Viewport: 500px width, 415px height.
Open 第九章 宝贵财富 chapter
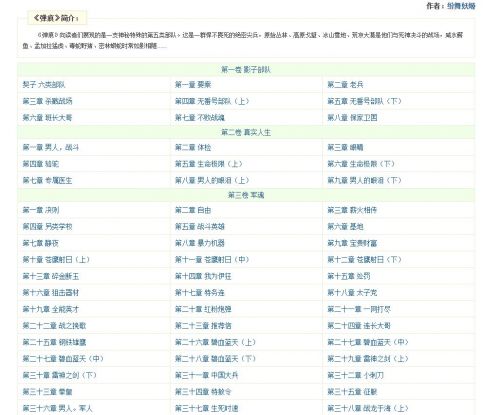352,243
